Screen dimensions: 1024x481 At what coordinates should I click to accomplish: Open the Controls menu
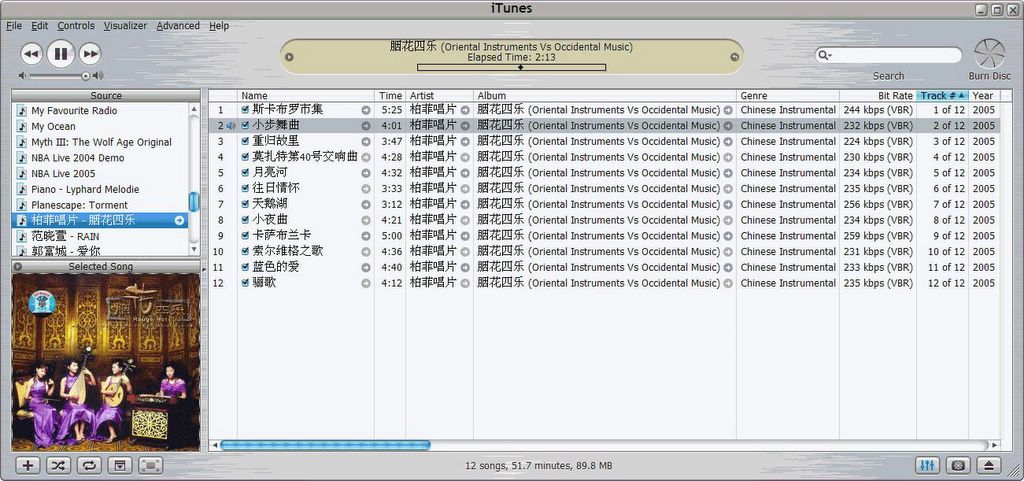coord(76,25)
